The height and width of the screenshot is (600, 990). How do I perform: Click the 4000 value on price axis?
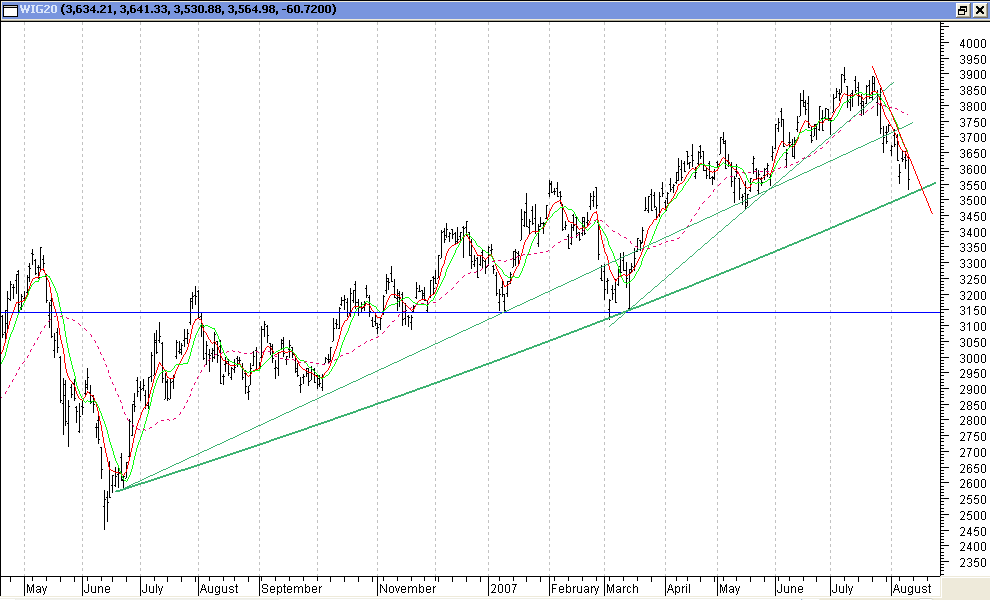[965, 44]
